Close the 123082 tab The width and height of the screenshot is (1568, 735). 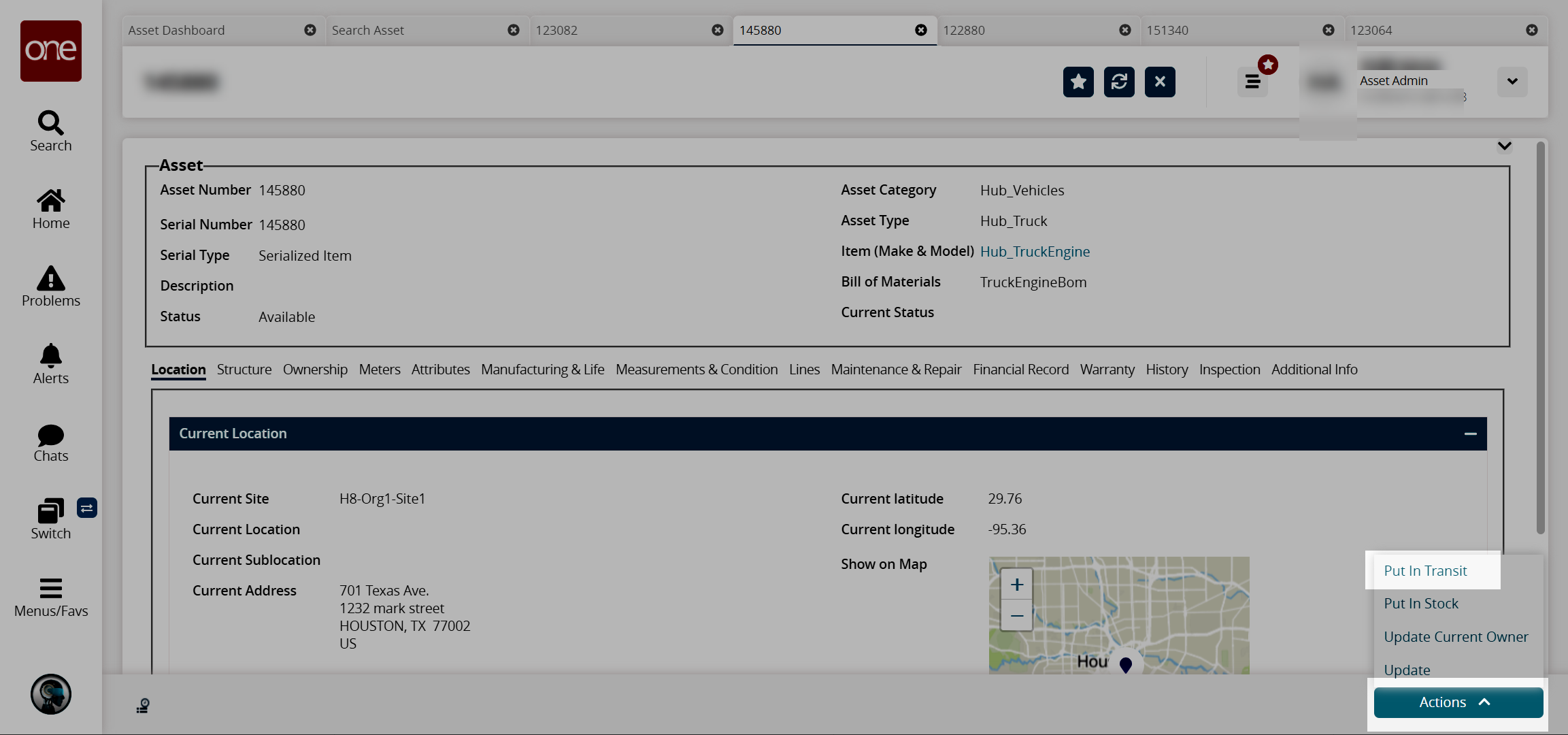717,30
